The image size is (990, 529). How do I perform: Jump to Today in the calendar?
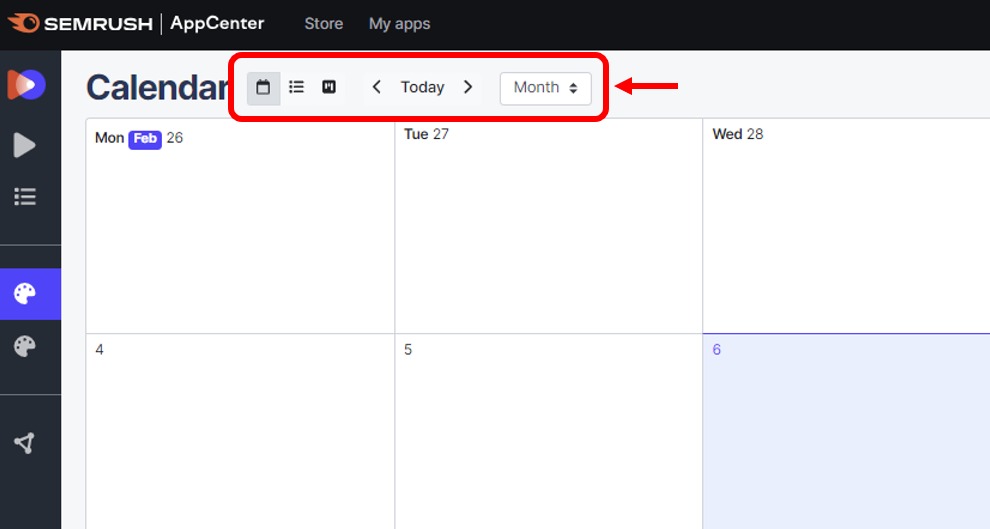click(x=422, y=88)
